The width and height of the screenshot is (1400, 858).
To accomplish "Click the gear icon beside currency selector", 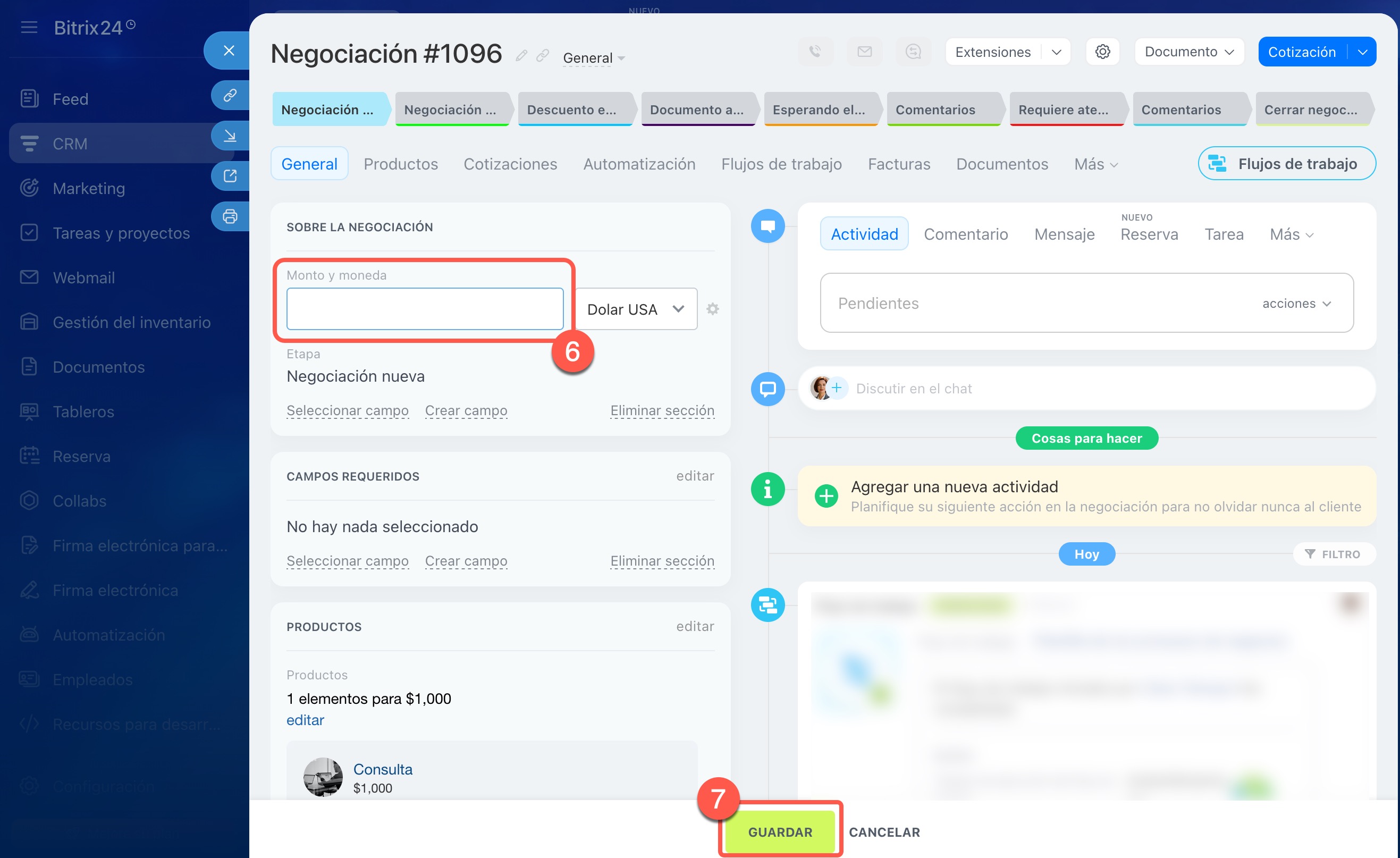I will tap(713, 309).
